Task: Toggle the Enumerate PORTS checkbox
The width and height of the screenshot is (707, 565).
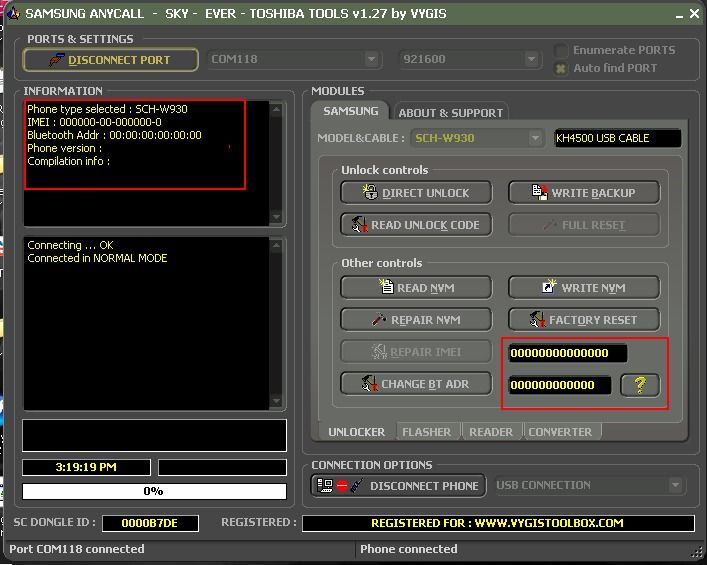Action: pyautogui.click(x=560, y=50)
